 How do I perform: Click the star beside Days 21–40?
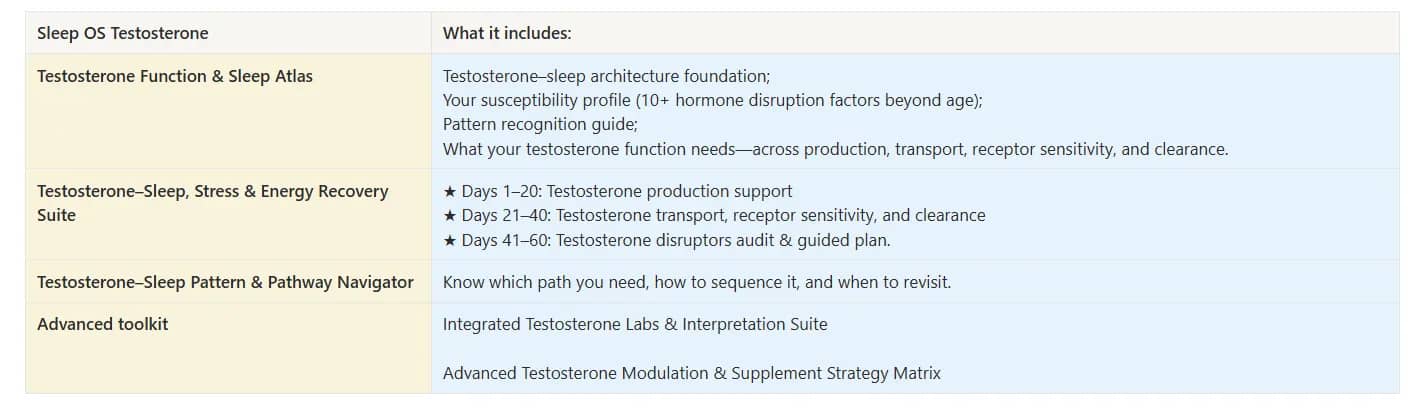pyautogui.click(x=450, y=215)
